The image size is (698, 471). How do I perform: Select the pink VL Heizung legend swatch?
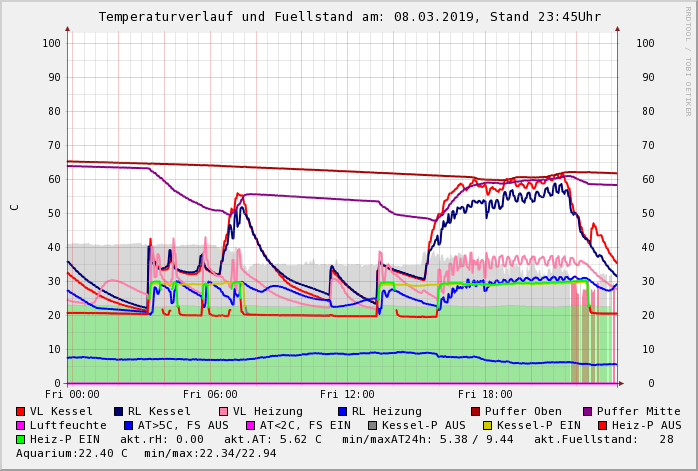223,411
